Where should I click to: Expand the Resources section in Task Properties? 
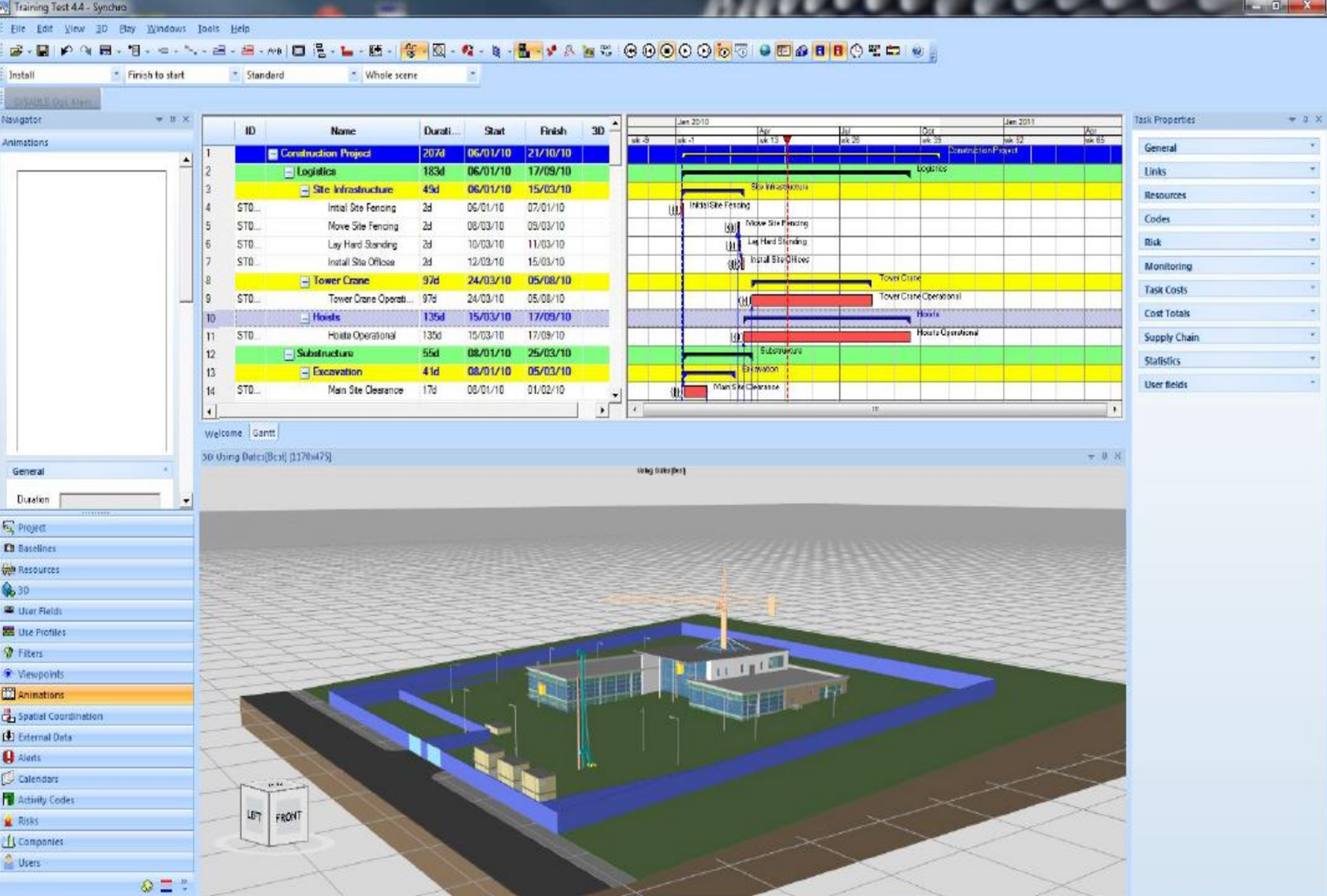pos(1229,195)
